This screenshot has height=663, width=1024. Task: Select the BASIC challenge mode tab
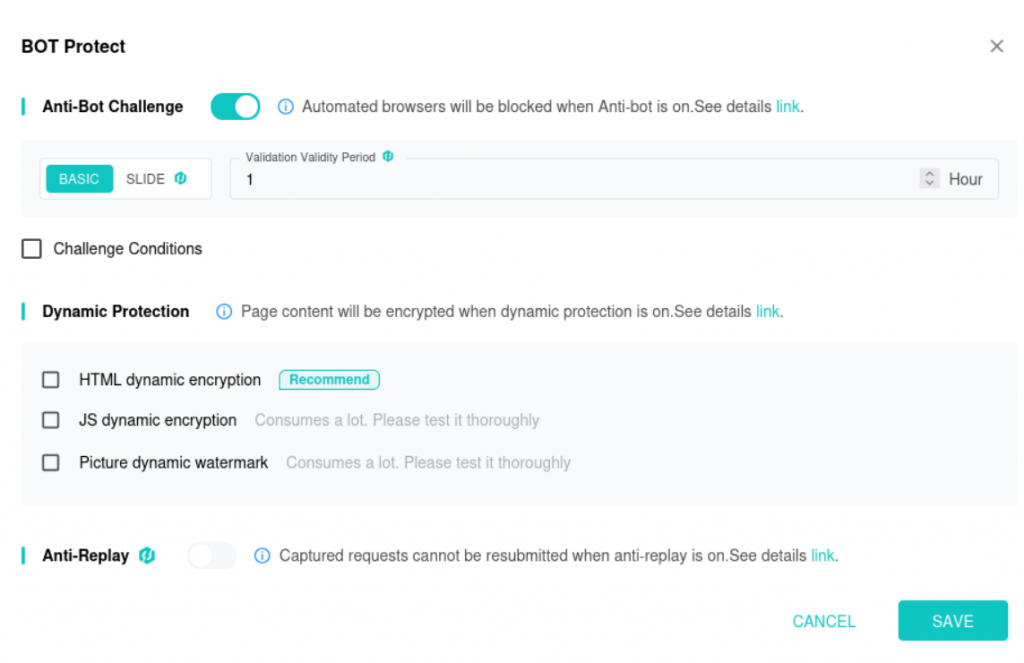pyautogui.click(x=79, y=179)
